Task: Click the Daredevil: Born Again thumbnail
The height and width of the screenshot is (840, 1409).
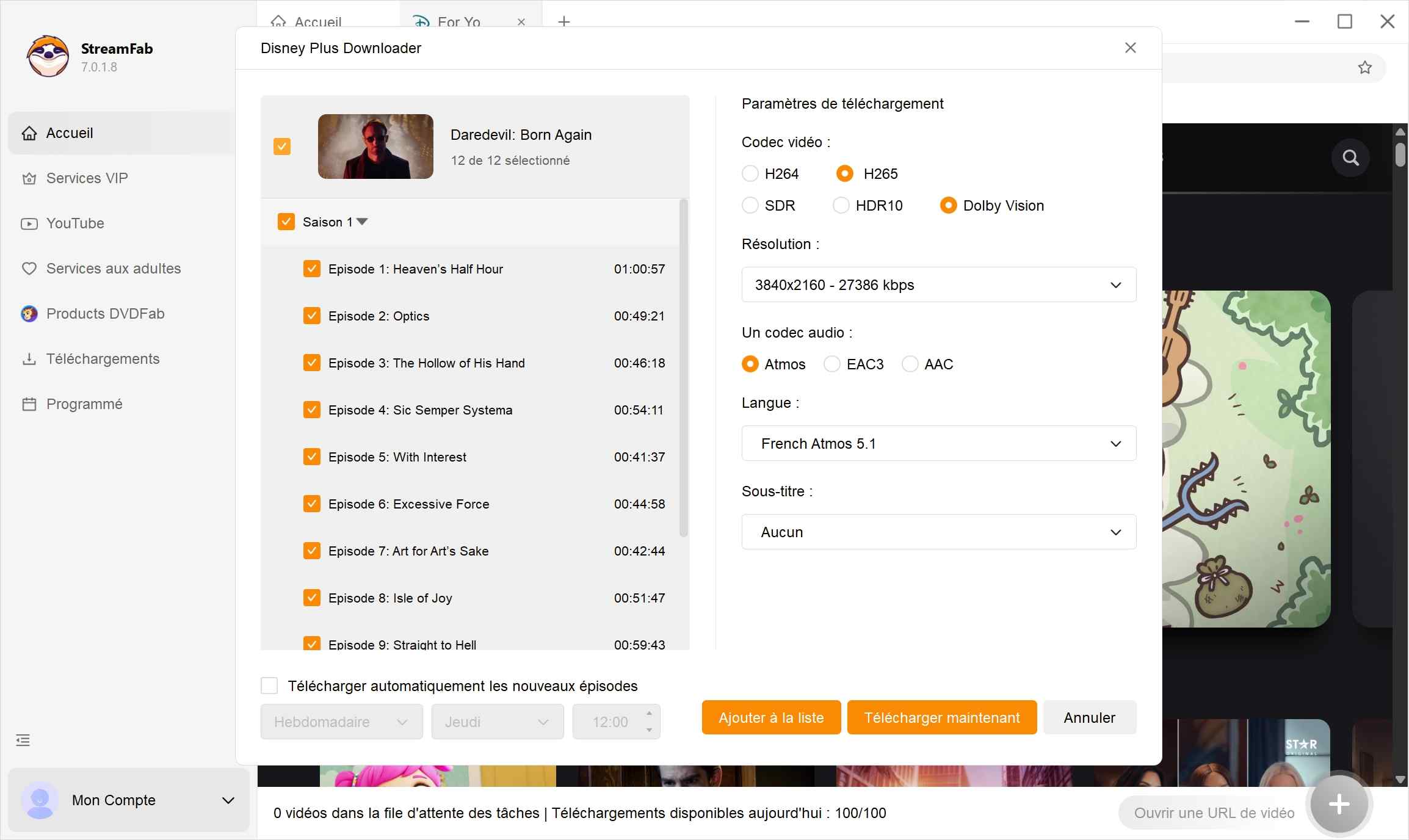Action: pyautogui.click(x=375, y=147)
